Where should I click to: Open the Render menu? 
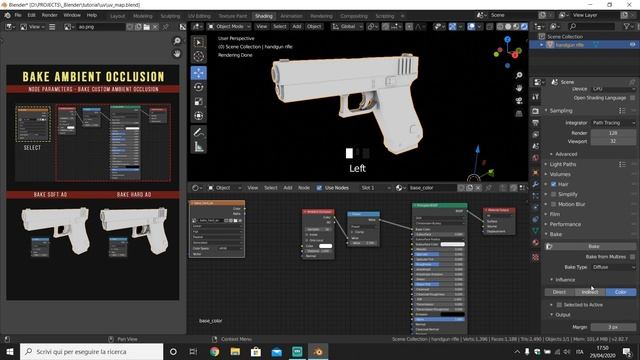(x=50, y=15)
